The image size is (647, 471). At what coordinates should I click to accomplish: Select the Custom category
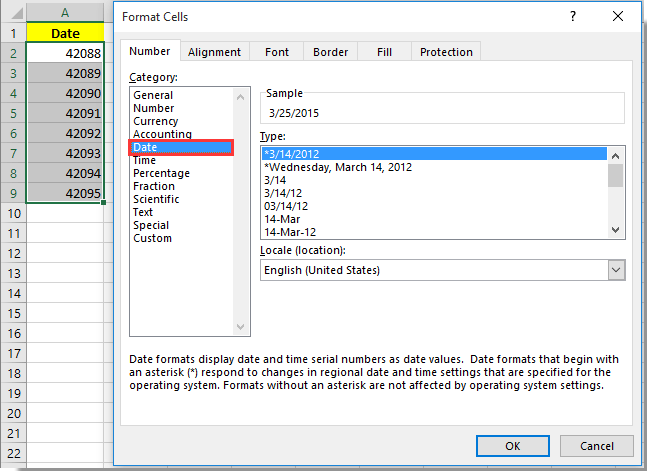coord(152,238)
